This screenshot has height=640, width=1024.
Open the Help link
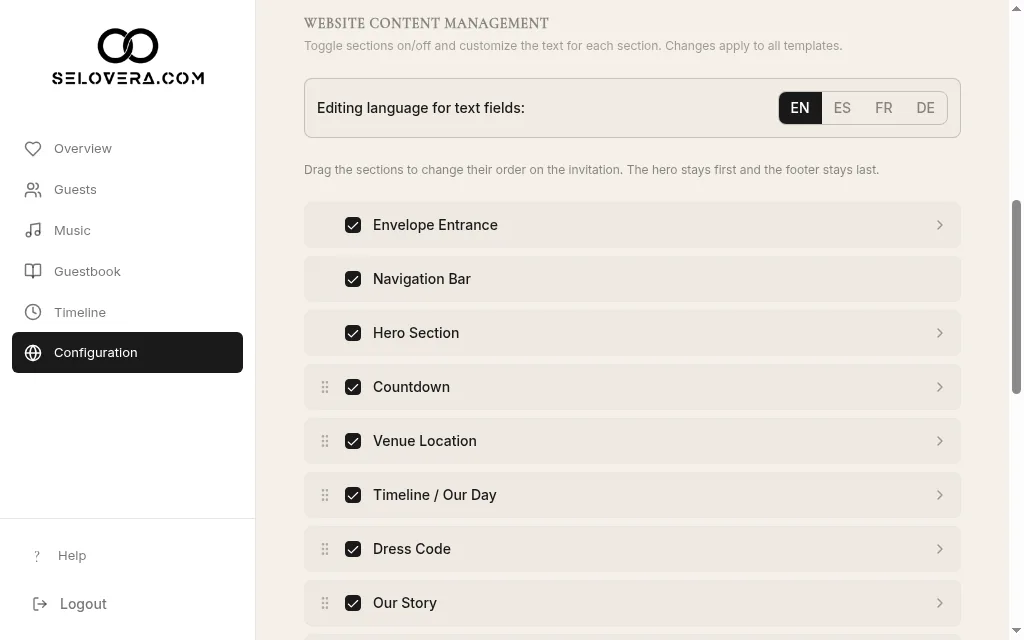pos(72,556)
